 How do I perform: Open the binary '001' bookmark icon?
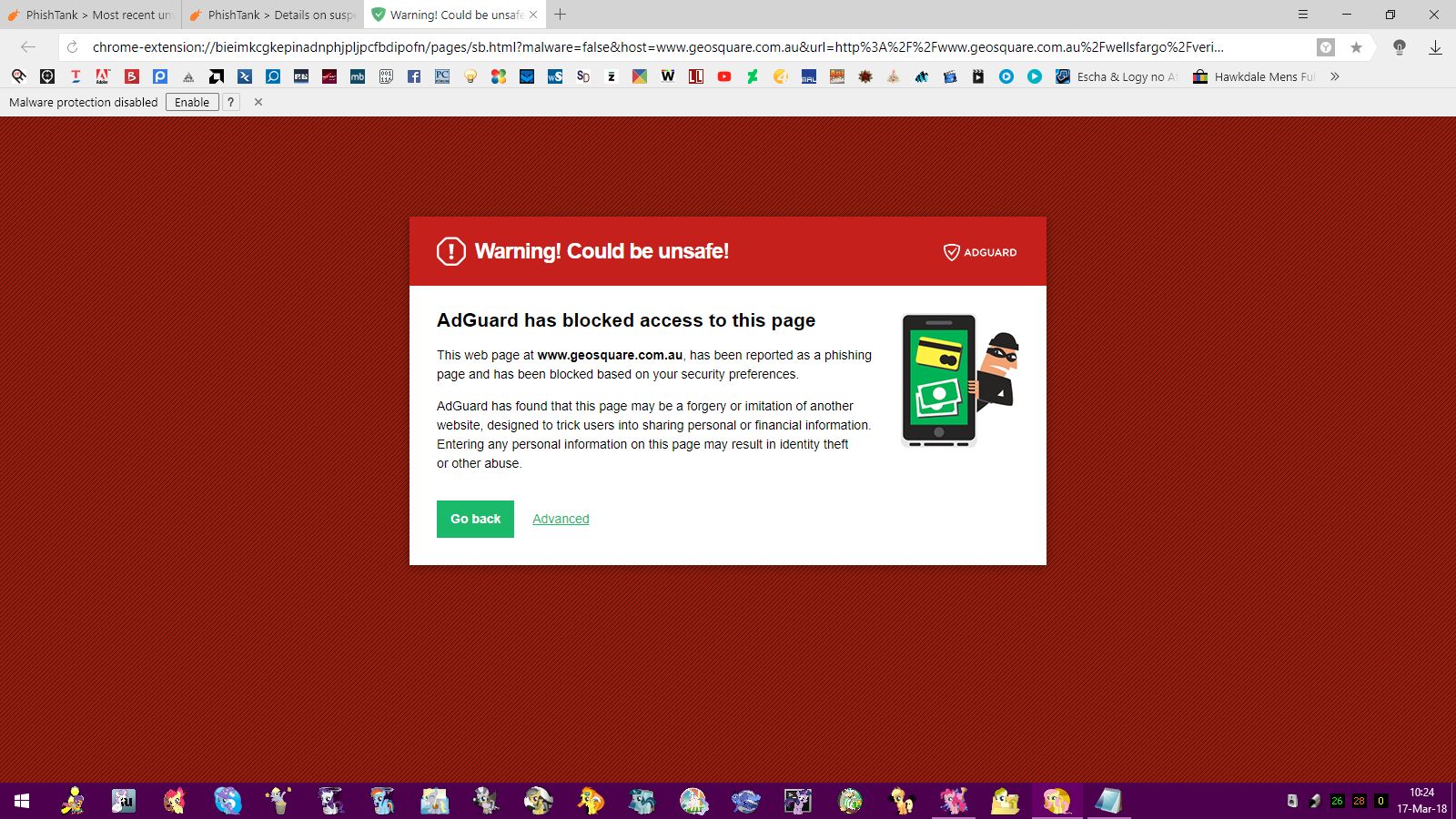pyautogui.click(x=386, y=76)
